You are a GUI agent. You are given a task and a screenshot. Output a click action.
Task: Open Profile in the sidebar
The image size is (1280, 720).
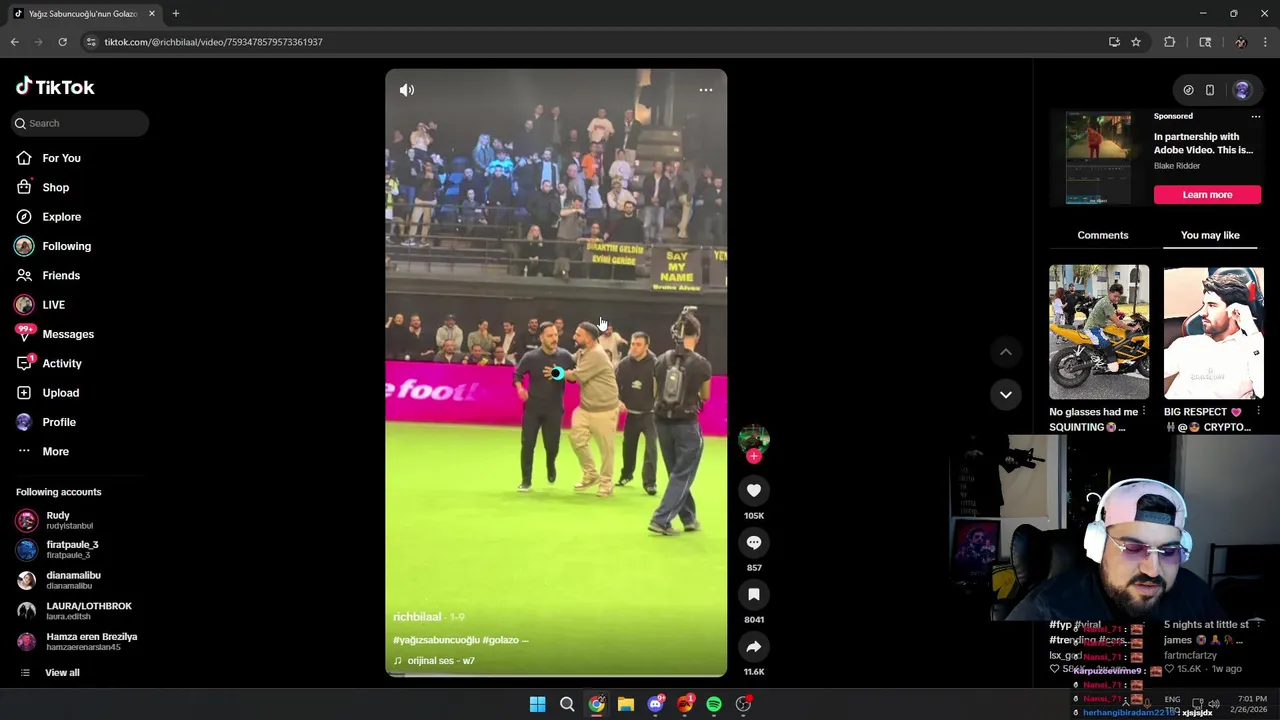pos(59,422)
